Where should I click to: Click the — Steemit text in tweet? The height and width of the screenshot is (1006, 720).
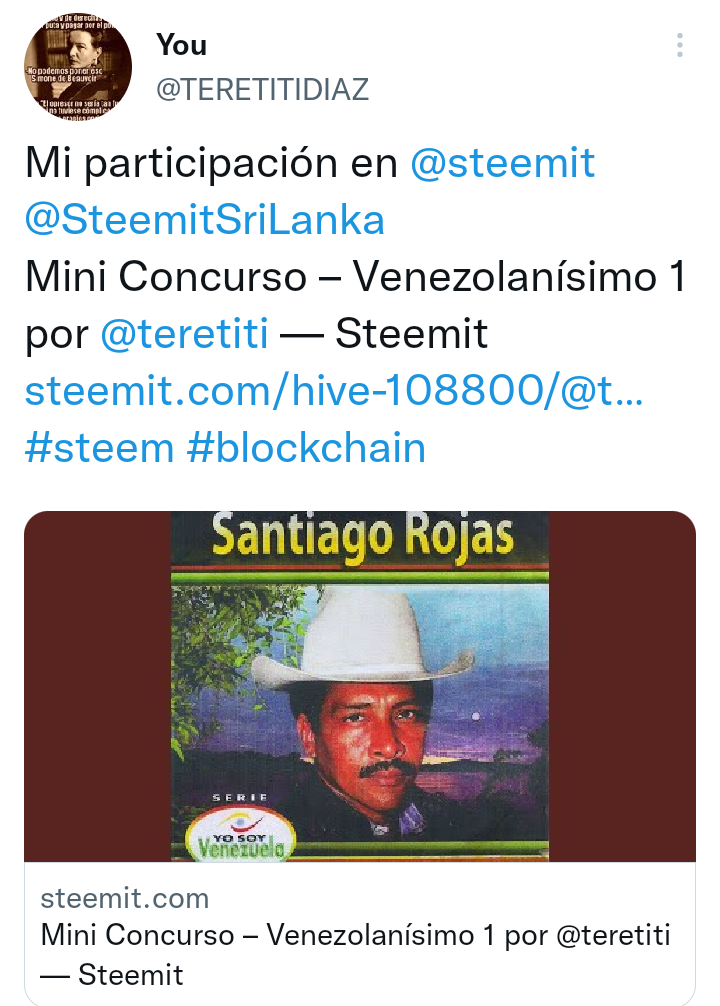(384, 334)
